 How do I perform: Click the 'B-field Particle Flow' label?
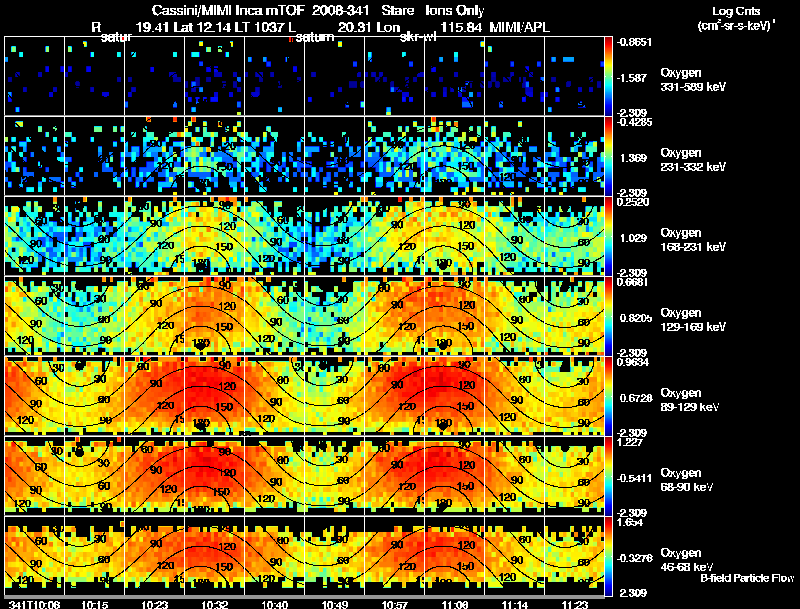tap(747, 578)
